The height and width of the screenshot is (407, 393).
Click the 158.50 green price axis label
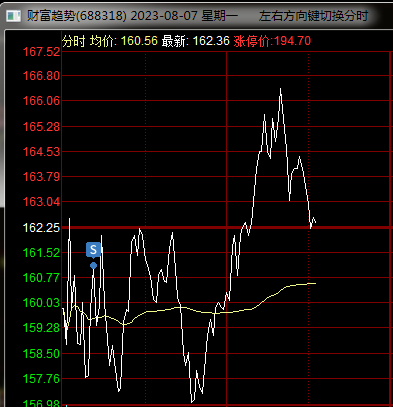(41, 354)
